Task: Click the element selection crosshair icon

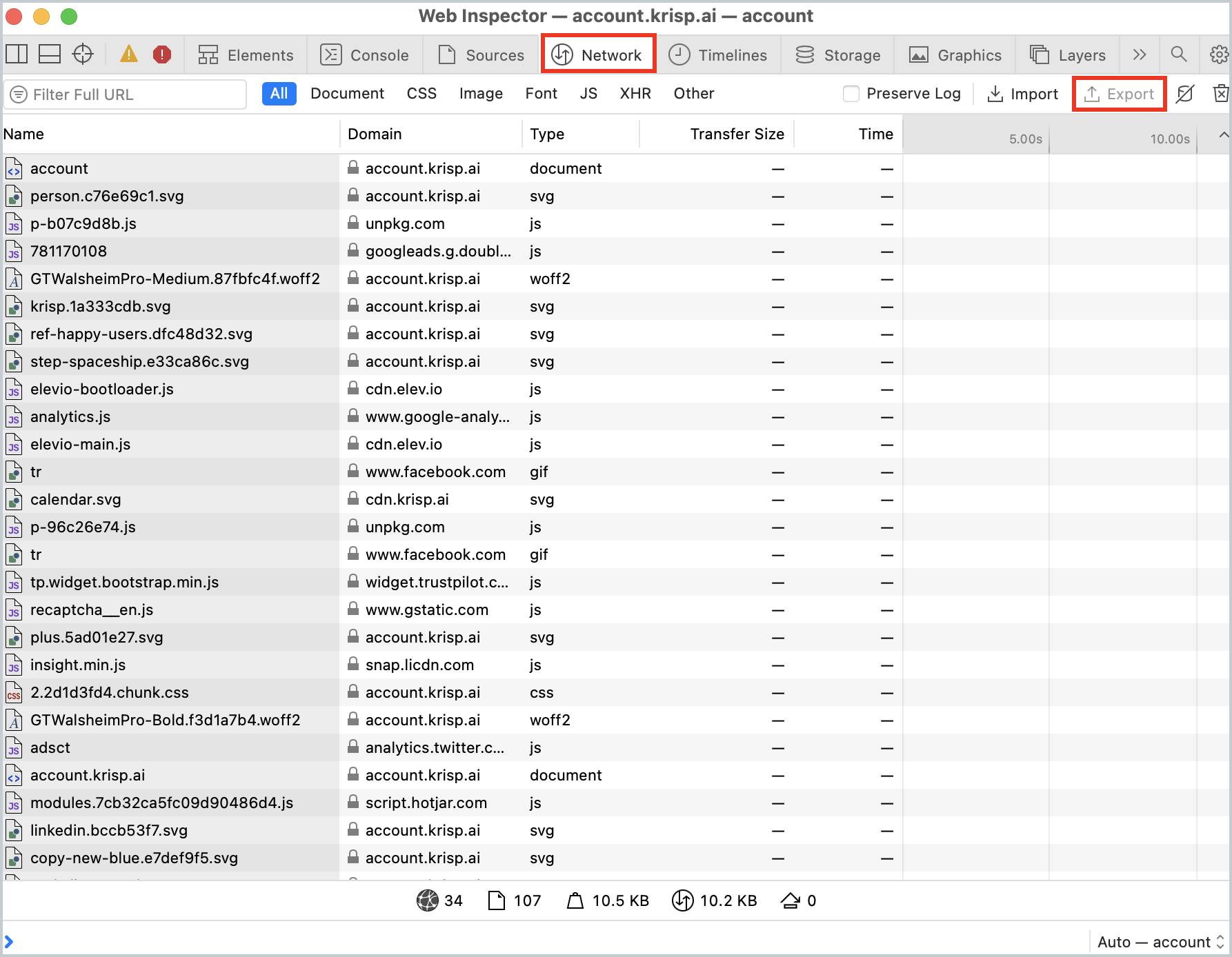Action: click(83, 54)
